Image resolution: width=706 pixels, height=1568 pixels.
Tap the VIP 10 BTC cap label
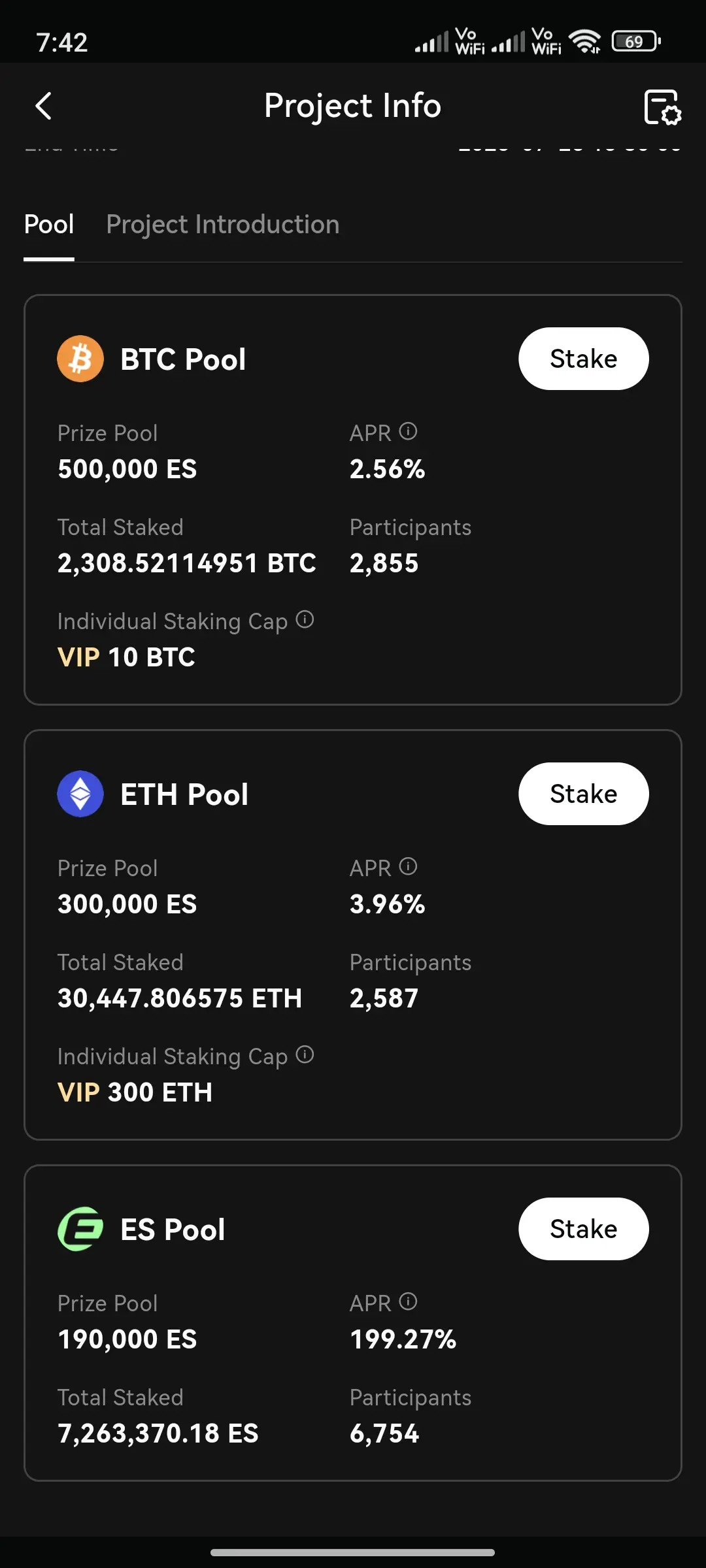pyautogui.click(x=126, y=657)
